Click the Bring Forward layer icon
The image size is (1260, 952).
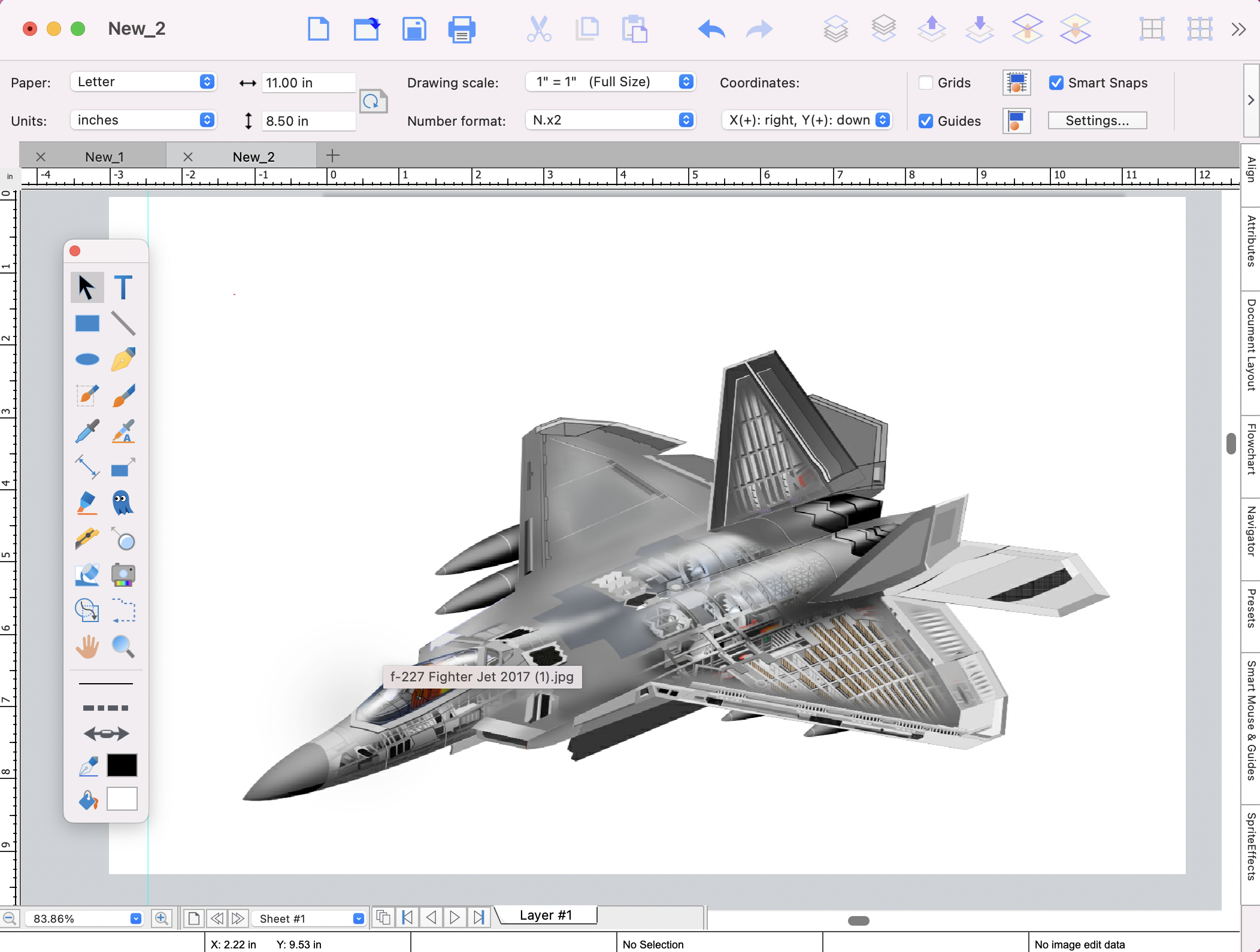pos(931,29)
